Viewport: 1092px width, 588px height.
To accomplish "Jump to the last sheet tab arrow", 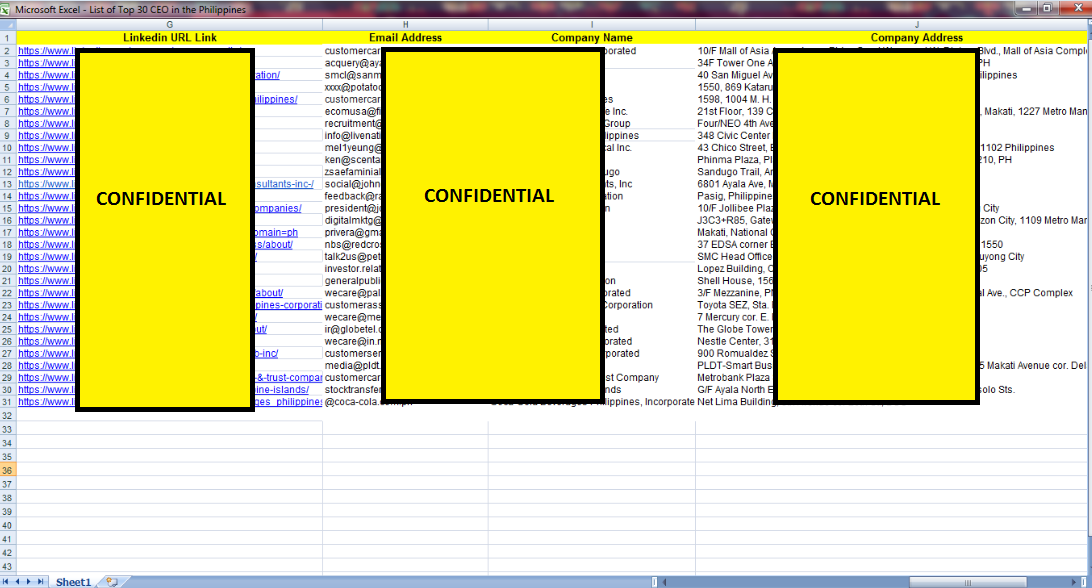I will coord(40,582).
